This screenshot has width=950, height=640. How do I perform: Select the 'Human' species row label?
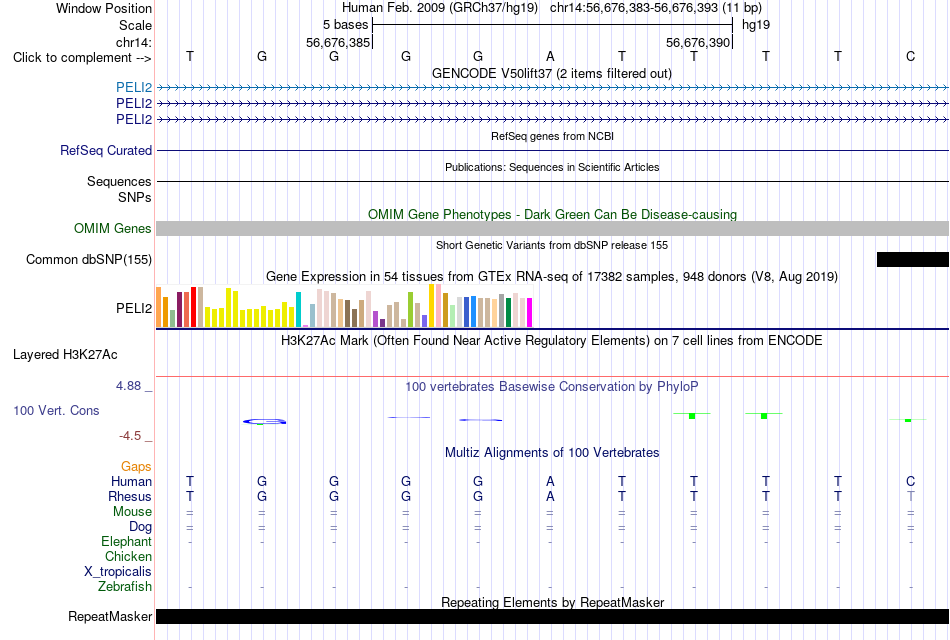point(131,481)
